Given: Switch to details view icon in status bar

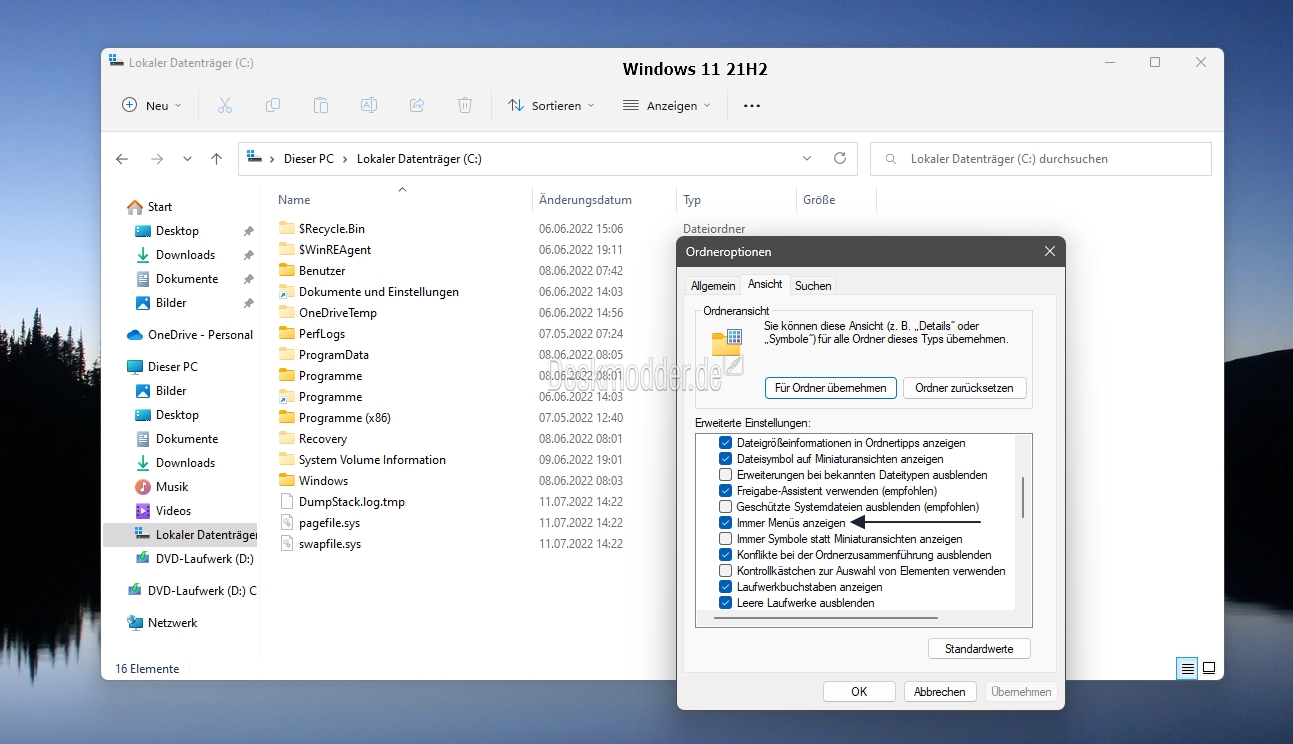Looking at the screenshot, I should click(x=1187, y=668).
